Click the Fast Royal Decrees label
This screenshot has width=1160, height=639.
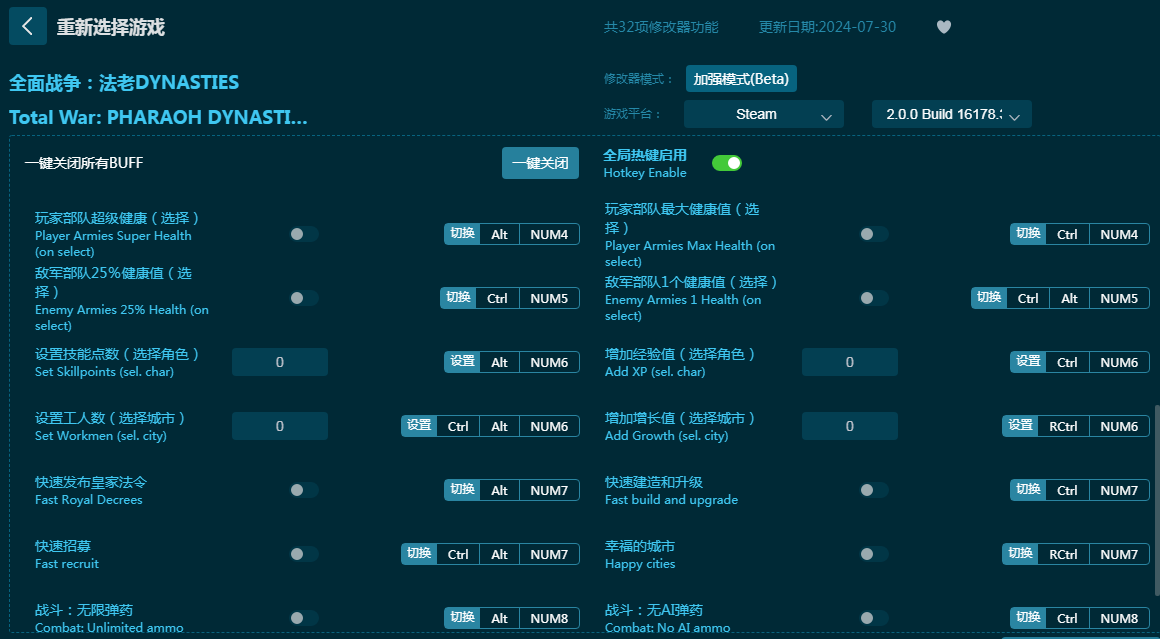[x=89, y=500]
